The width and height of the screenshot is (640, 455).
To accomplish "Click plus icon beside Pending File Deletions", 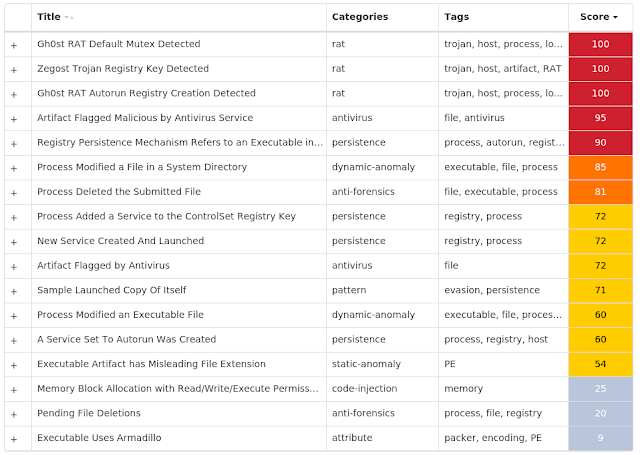I will click(14, 415).
